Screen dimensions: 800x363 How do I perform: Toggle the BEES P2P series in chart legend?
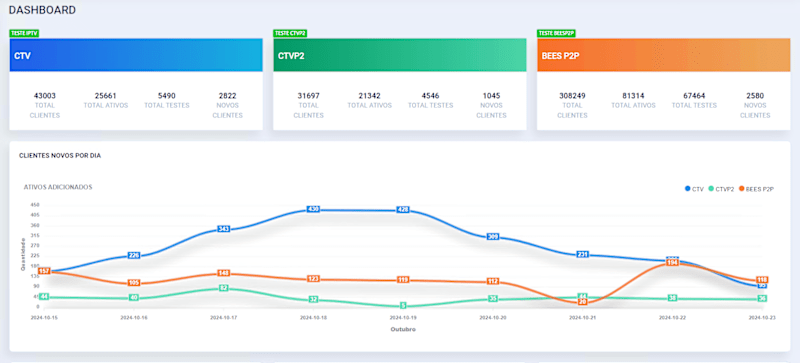click(757, 189)
